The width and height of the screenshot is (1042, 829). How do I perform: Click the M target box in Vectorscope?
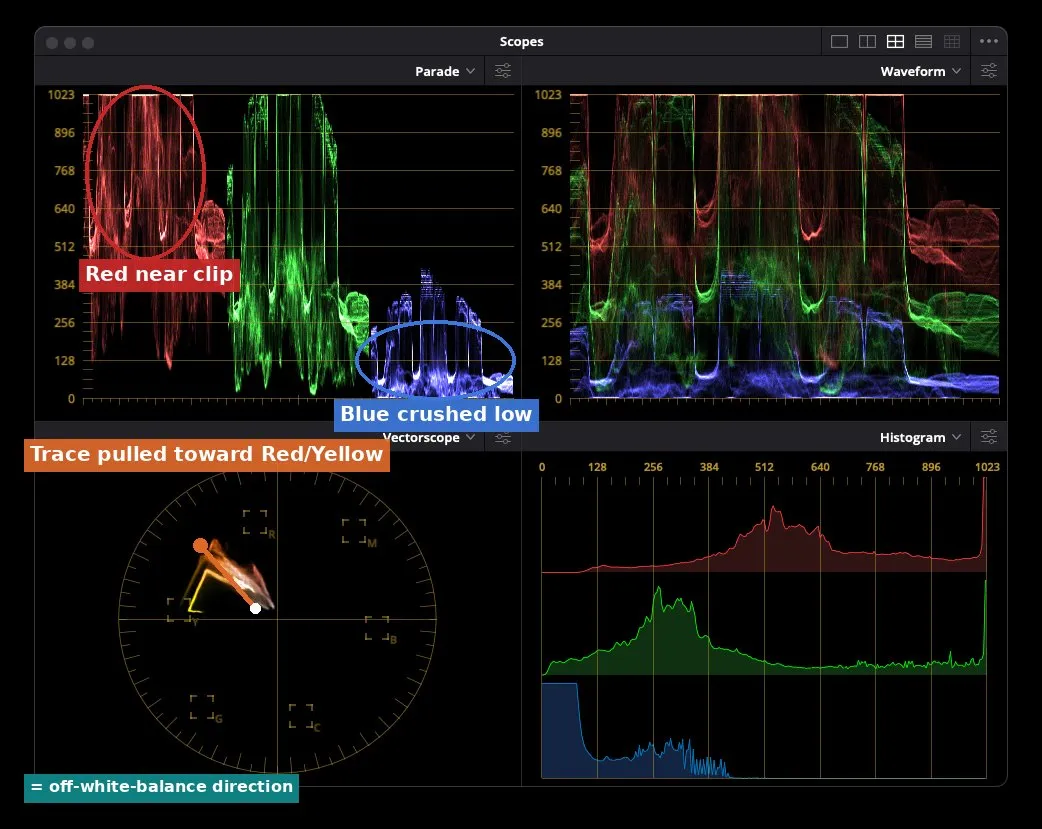coord(354,531)
